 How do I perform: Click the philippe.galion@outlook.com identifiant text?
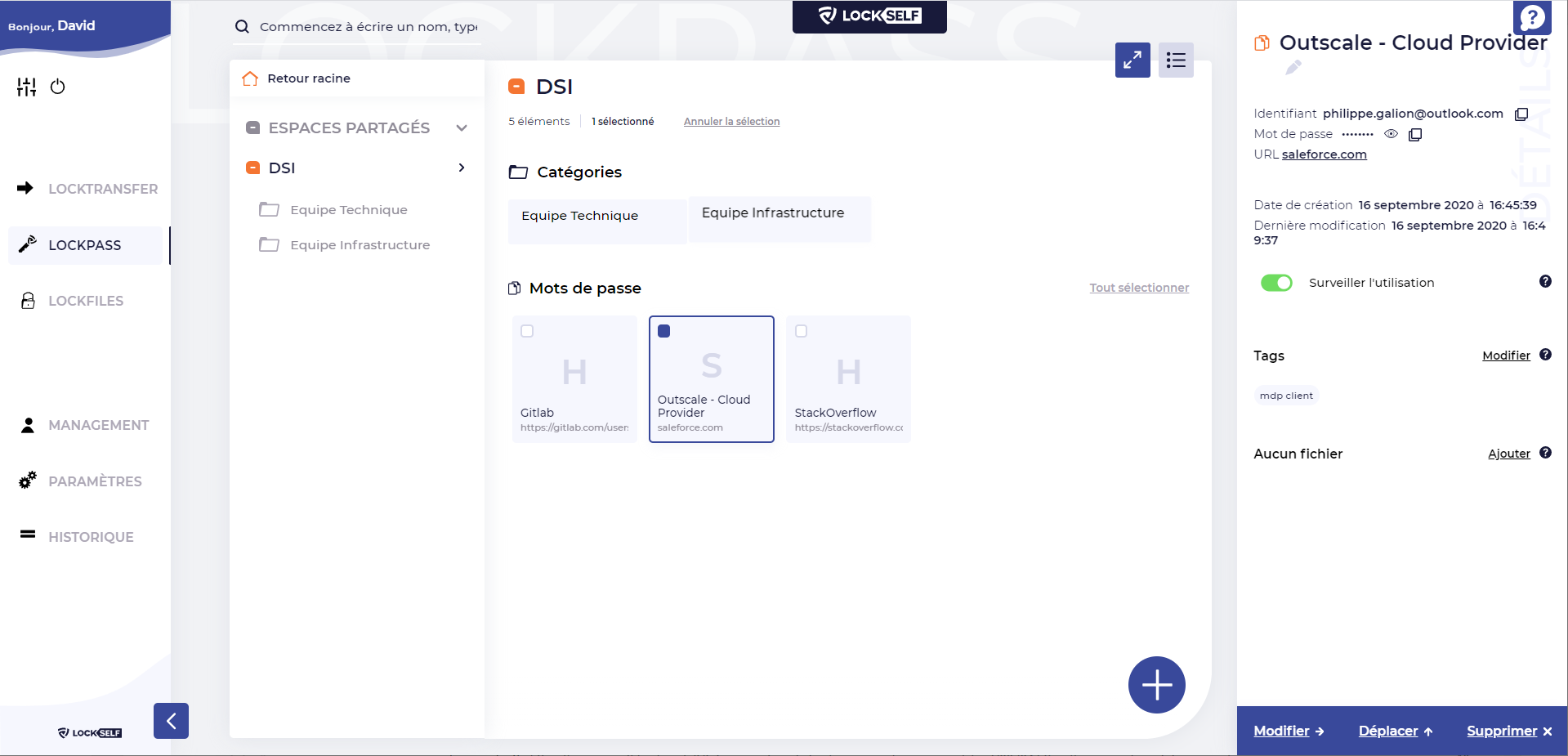[x=1413, y=114]
